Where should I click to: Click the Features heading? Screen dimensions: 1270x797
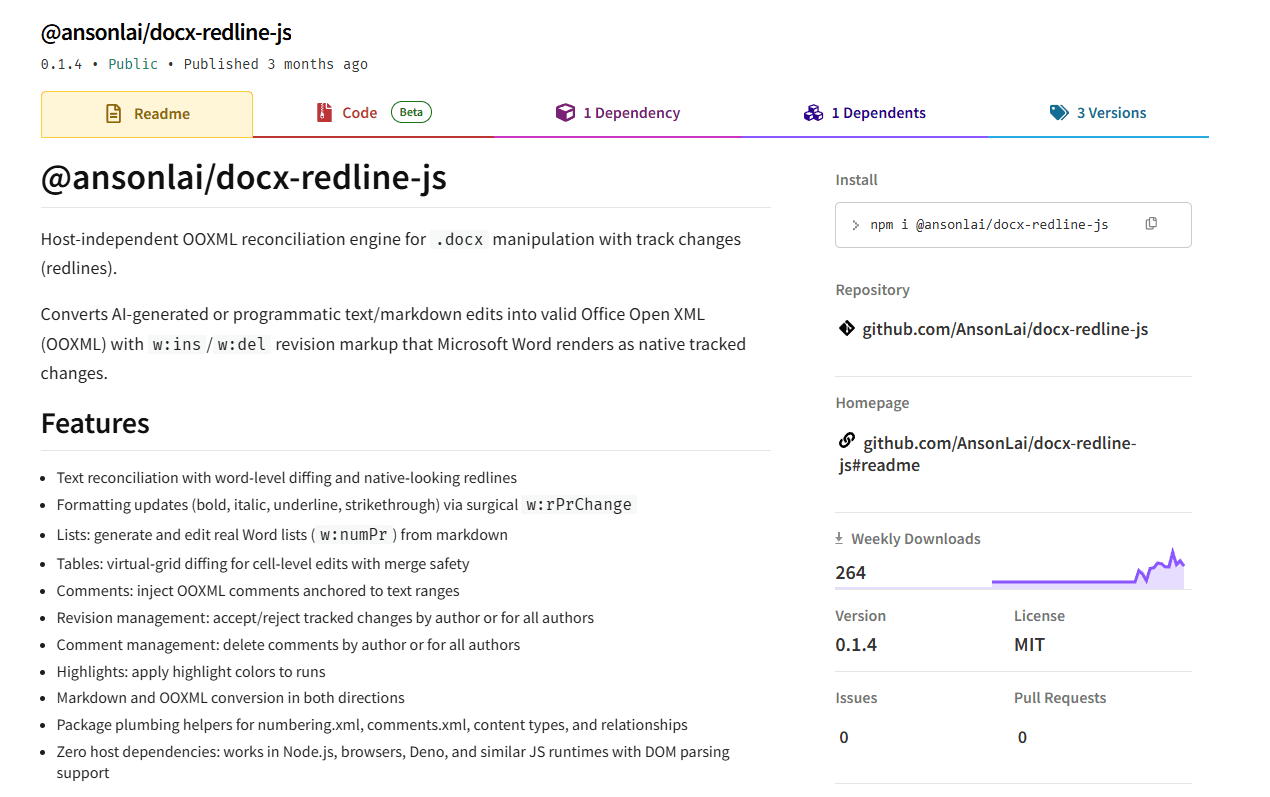pos(95,423)
